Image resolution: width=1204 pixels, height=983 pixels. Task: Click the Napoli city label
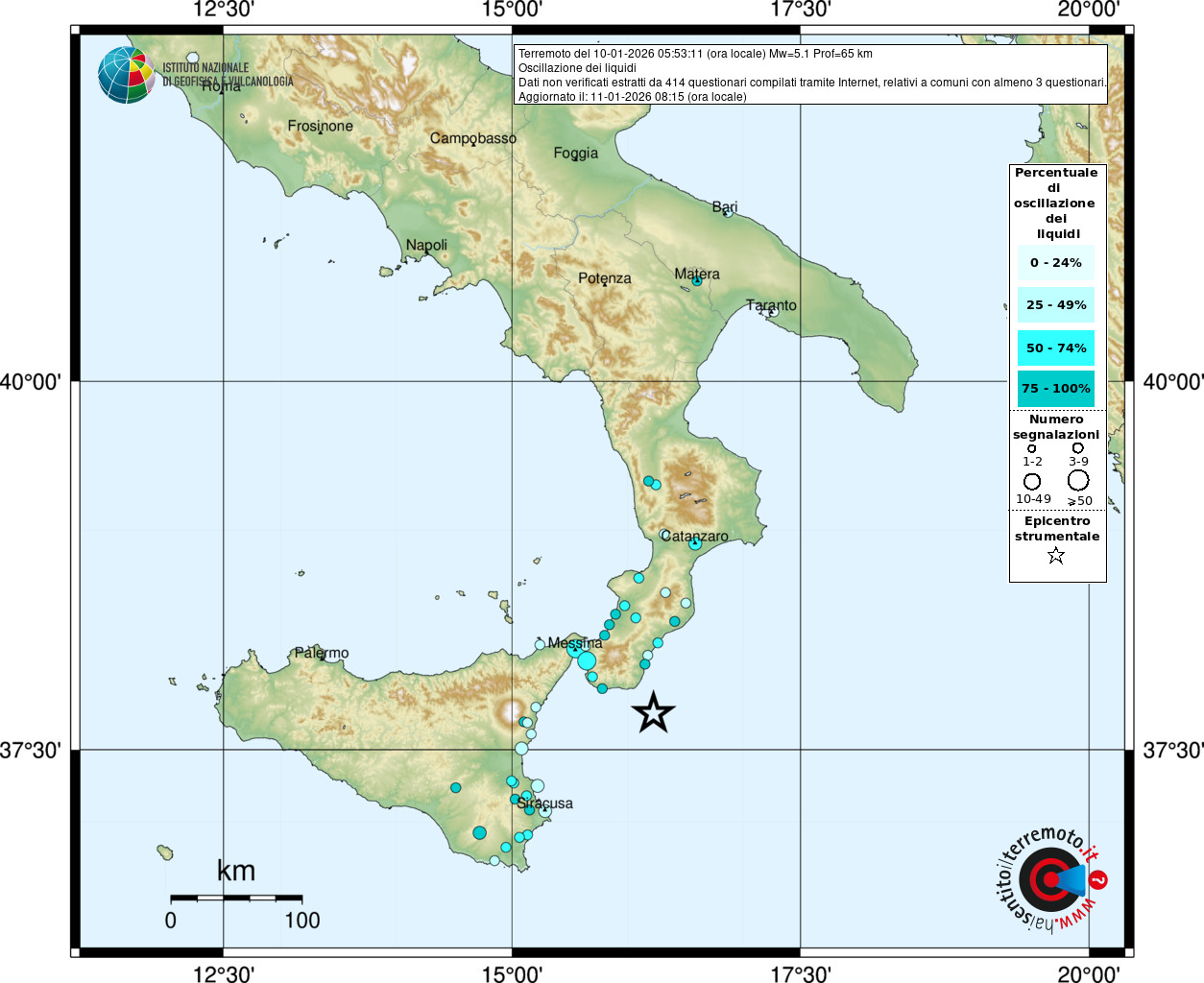[x=426, y=246]
